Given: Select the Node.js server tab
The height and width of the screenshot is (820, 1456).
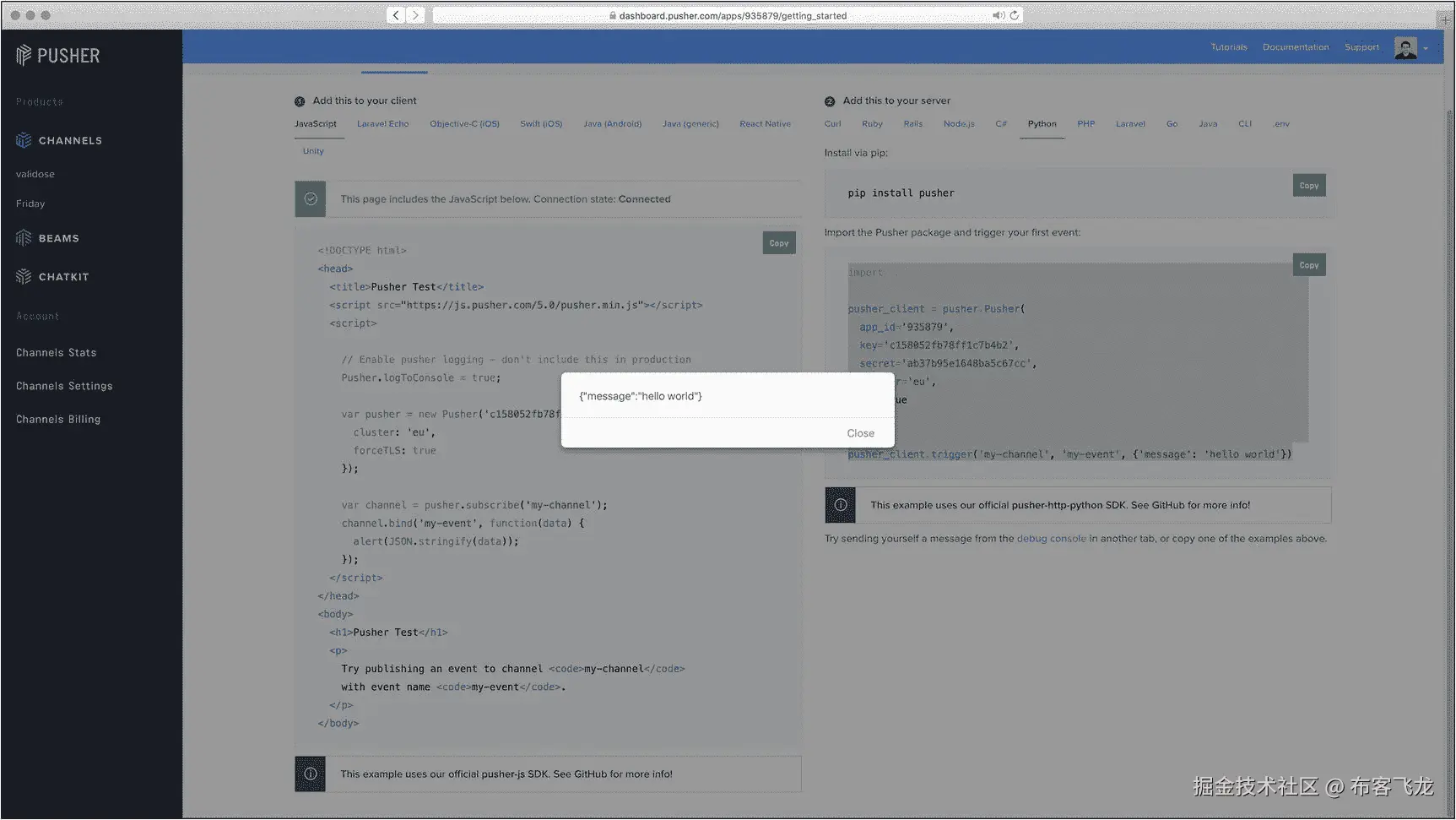Looking at the screenshot, I should [959, 124].
